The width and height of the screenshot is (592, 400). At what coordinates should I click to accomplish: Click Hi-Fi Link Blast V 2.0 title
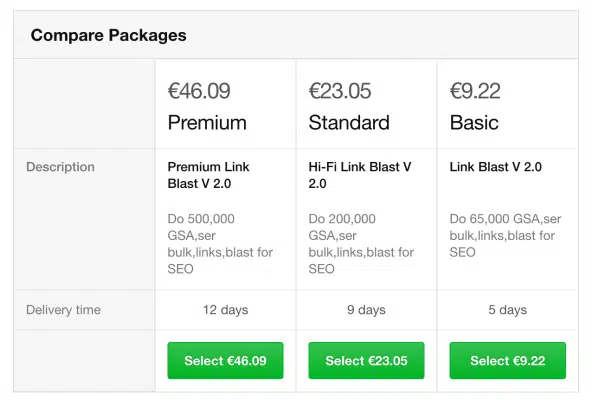(x=360, y=175)
